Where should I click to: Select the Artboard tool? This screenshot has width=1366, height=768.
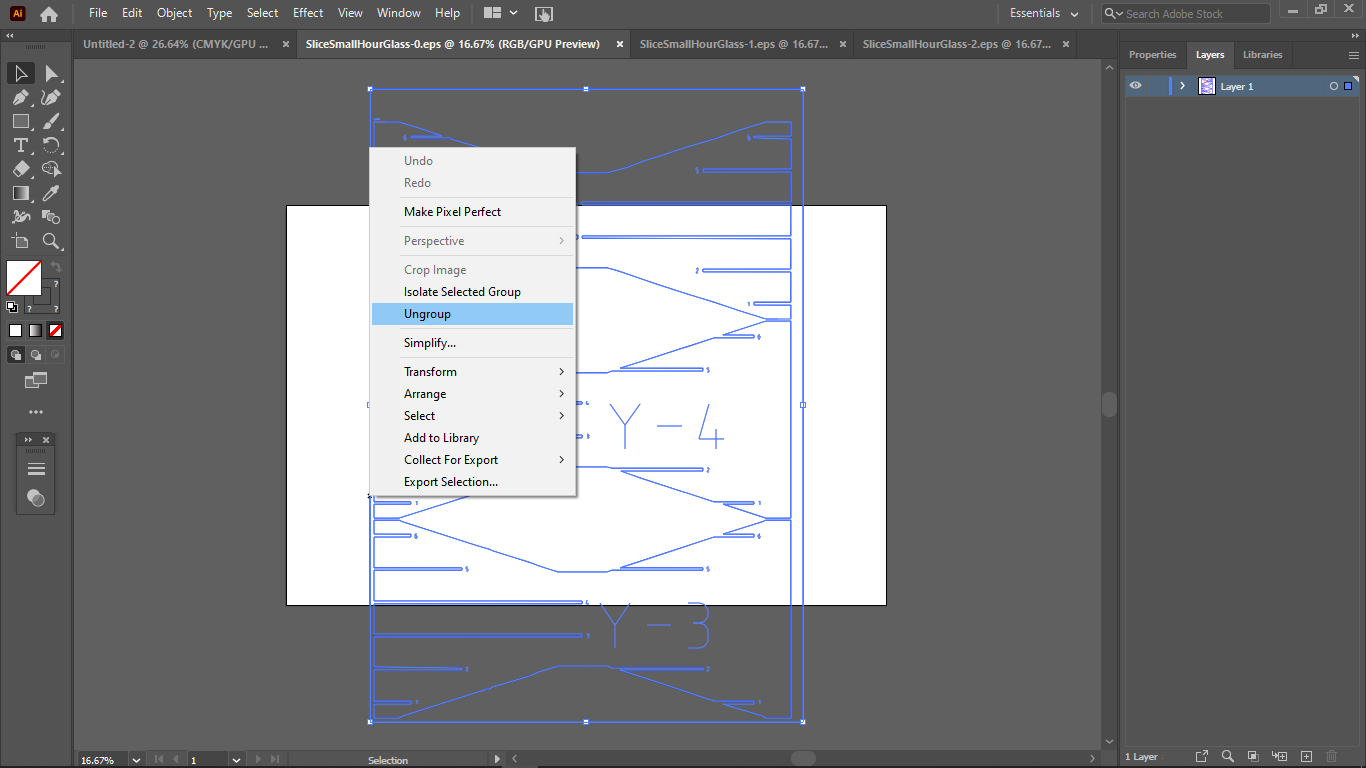tap(20, 241)
